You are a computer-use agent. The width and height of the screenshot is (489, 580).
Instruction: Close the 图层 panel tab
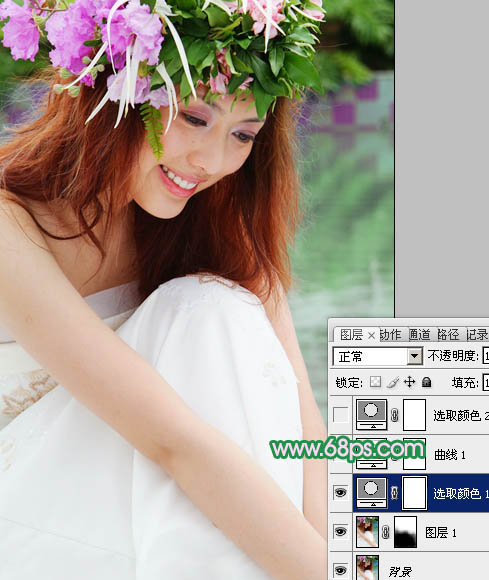(371, 335)
